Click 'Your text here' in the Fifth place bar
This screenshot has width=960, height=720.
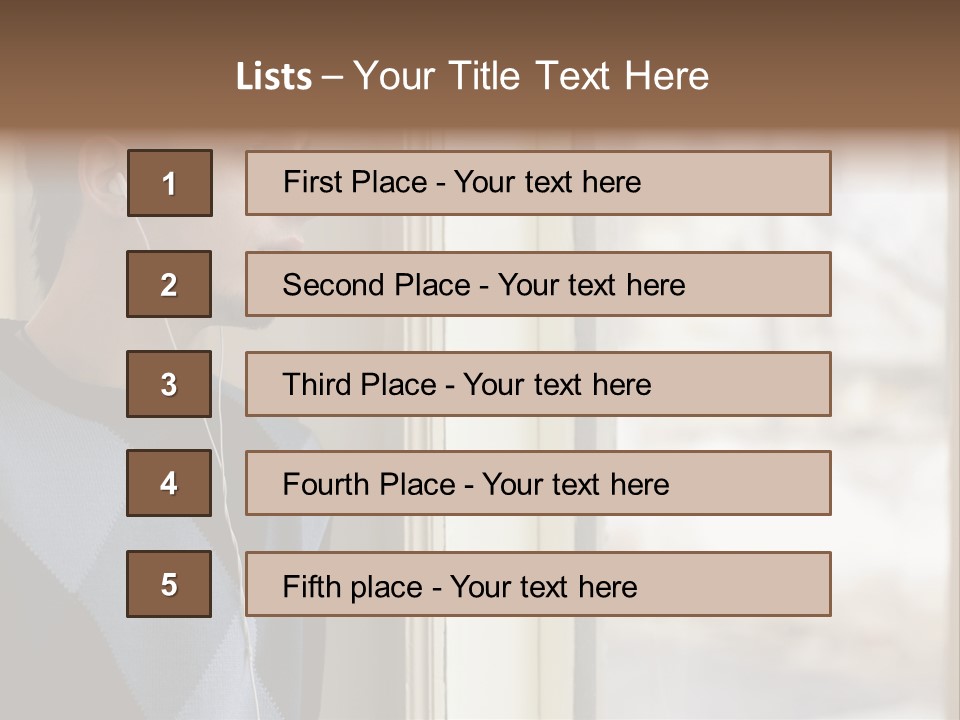543,586
